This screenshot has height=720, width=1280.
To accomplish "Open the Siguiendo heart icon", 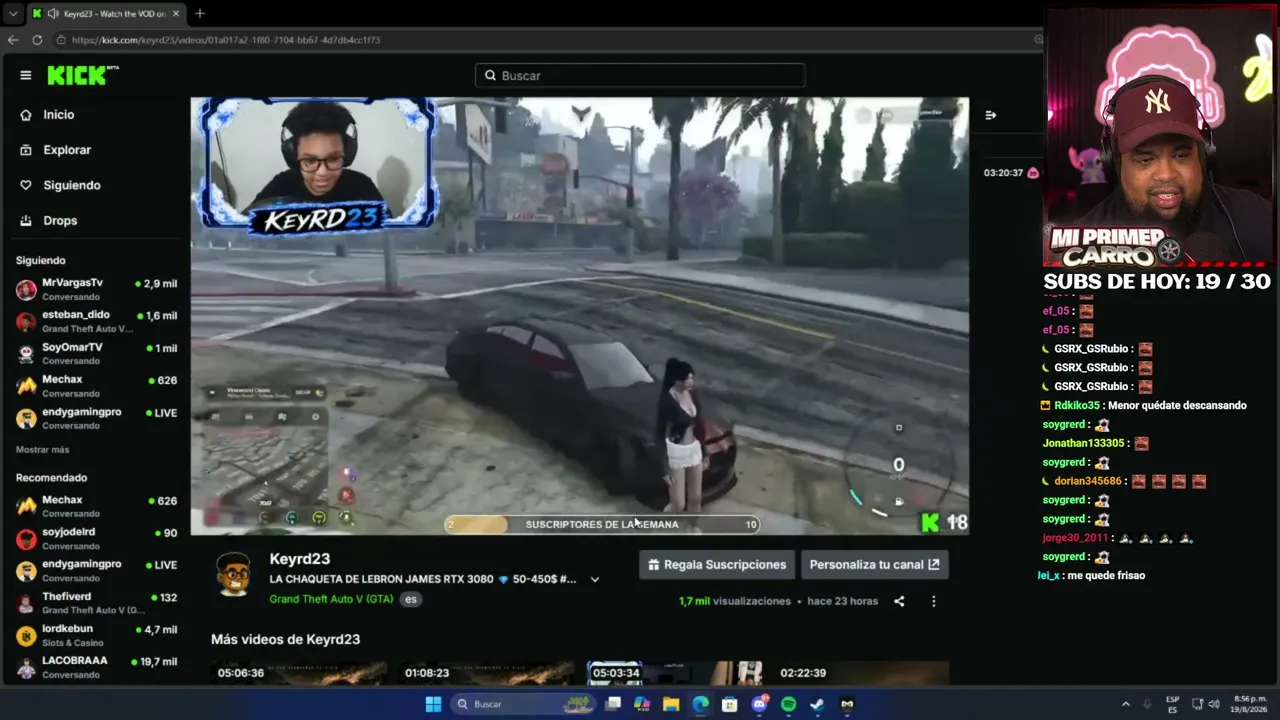I will click(x=26, y=185).
